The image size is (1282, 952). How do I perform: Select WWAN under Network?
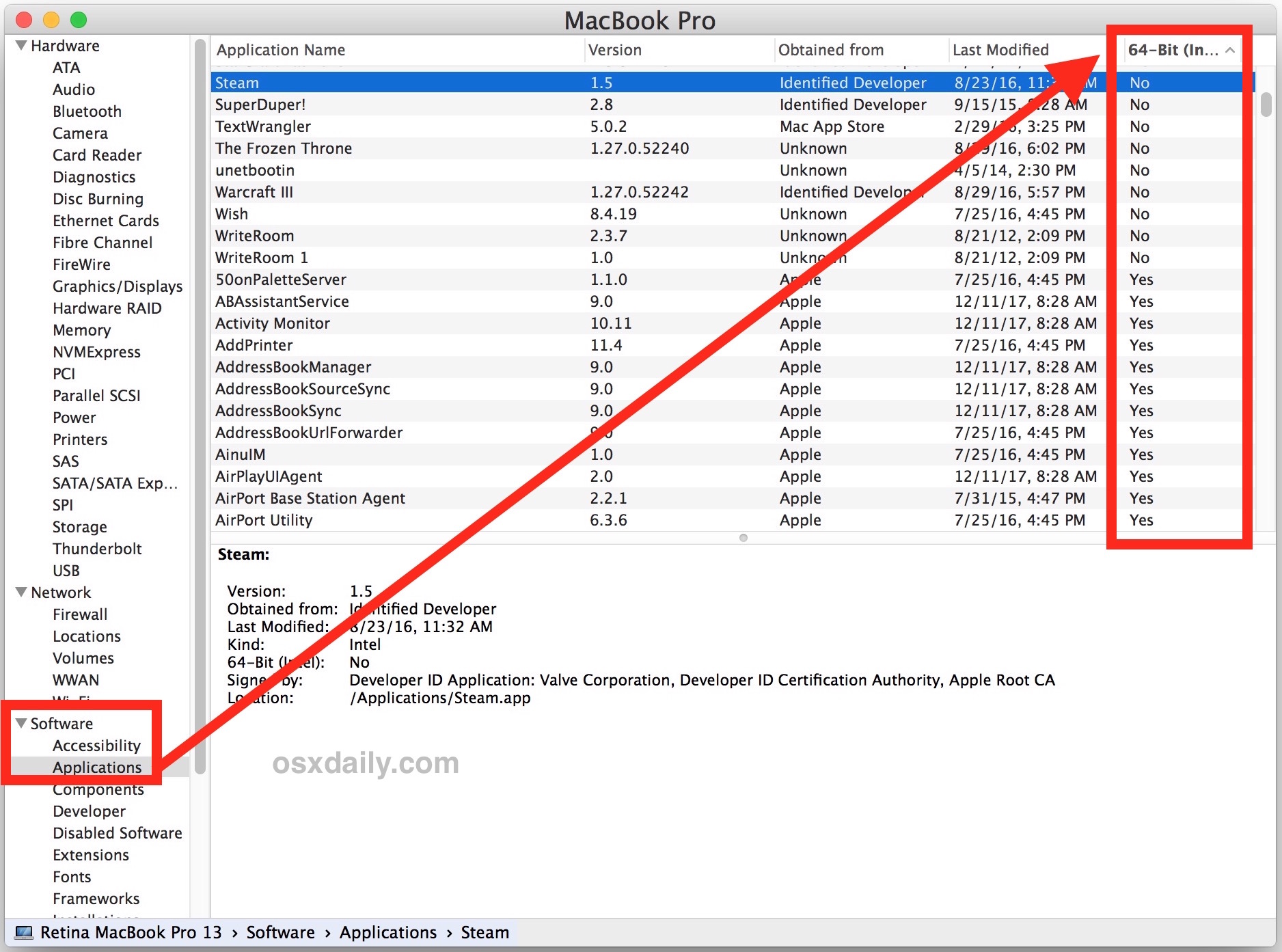tap(75, 680)
